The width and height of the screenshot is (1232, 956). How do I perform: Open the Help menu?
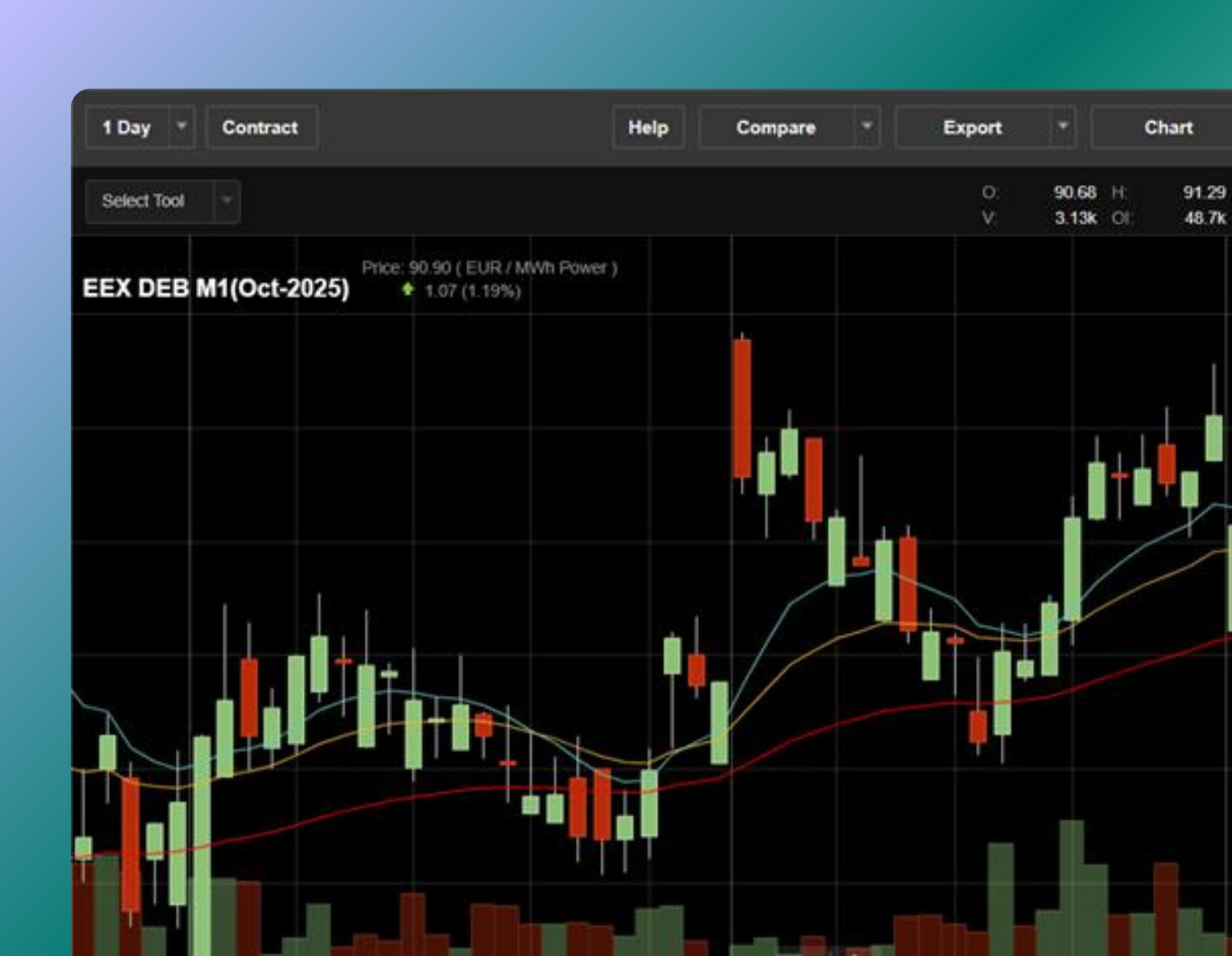coord(648,128)
